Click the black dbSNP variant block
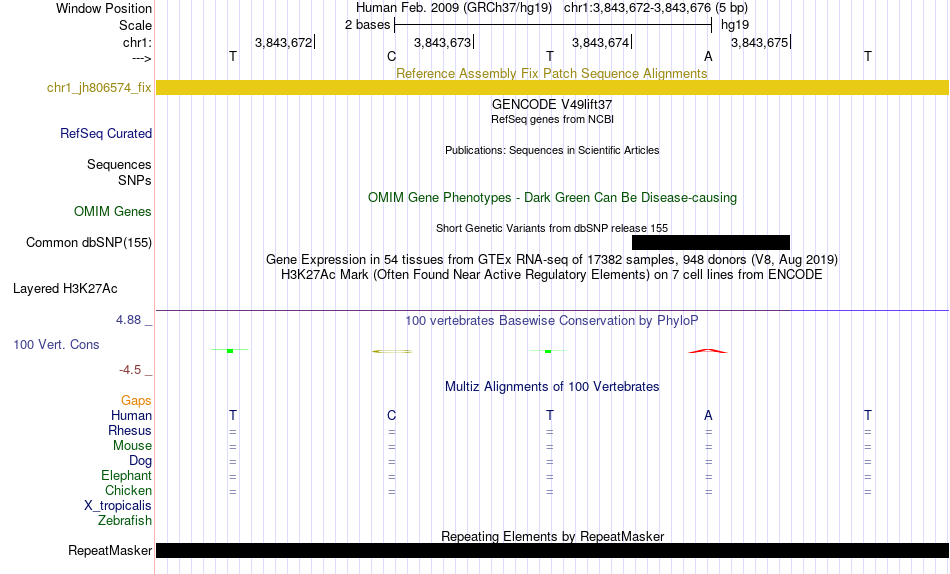 click(711, 242)
